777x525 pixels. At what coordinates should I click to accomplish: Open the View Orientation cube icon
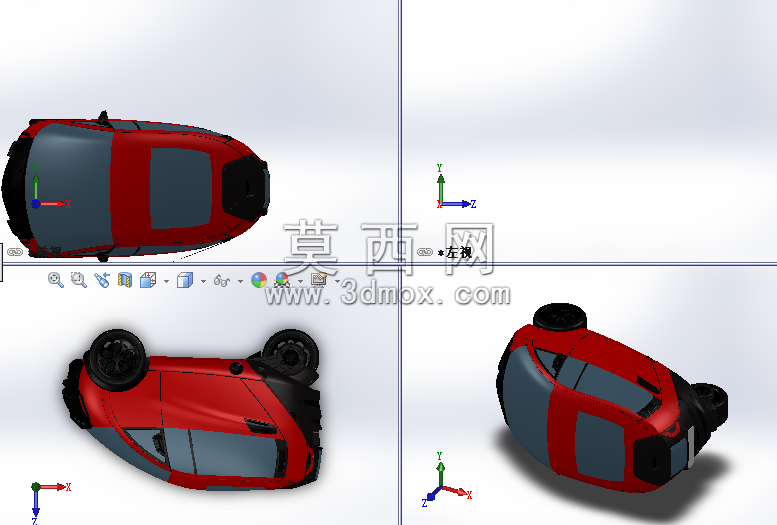click(x=148, y=280)
